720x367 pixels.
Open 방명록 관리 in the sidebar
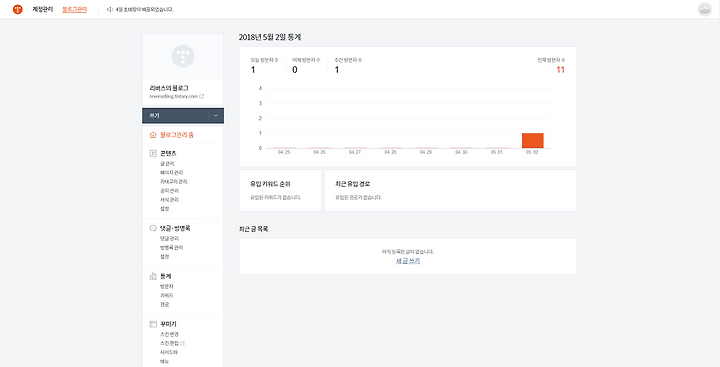pos(171,248)
